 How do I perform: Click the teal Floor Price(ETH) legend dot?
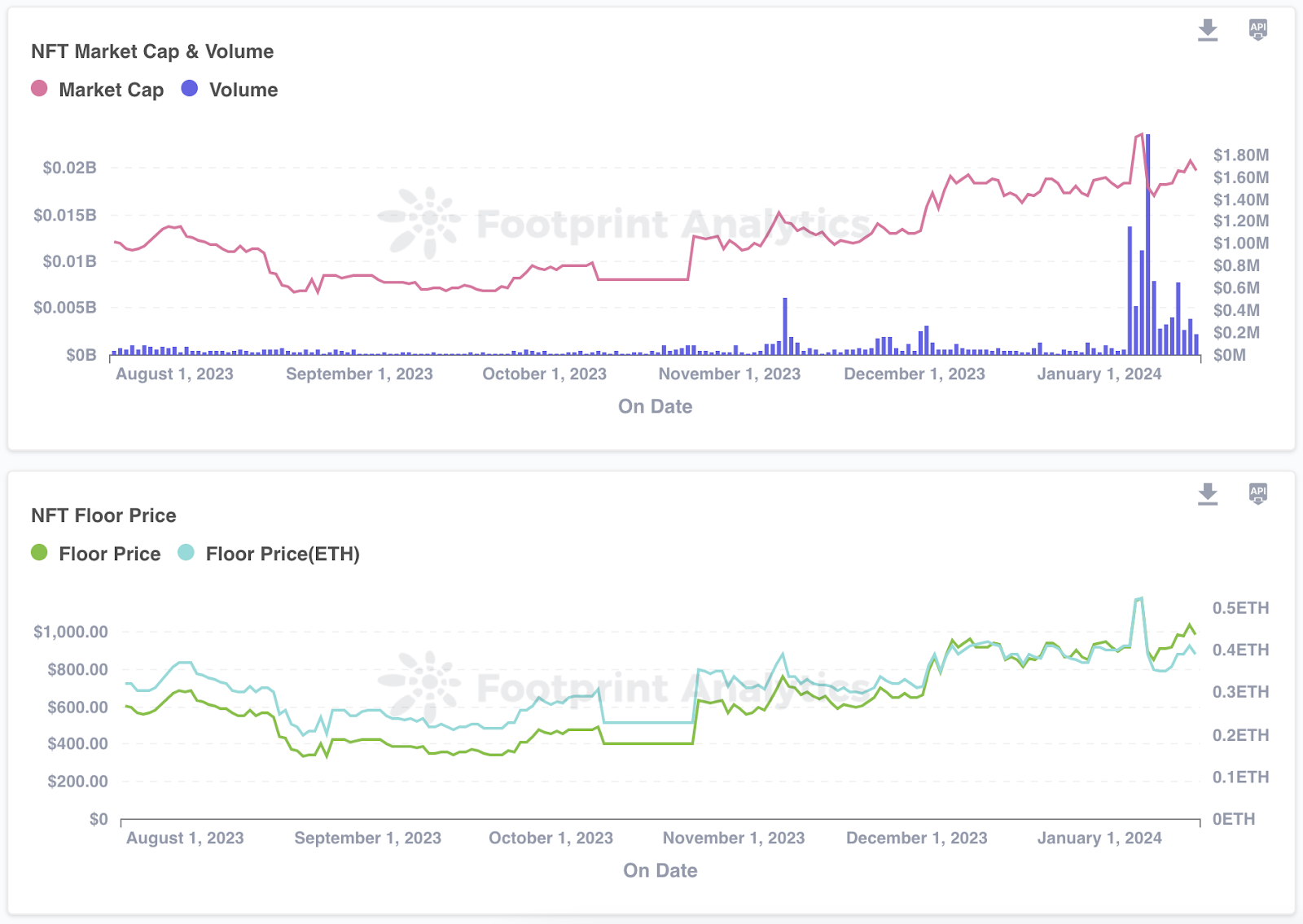pyautogui.click(x=186, y=553)
